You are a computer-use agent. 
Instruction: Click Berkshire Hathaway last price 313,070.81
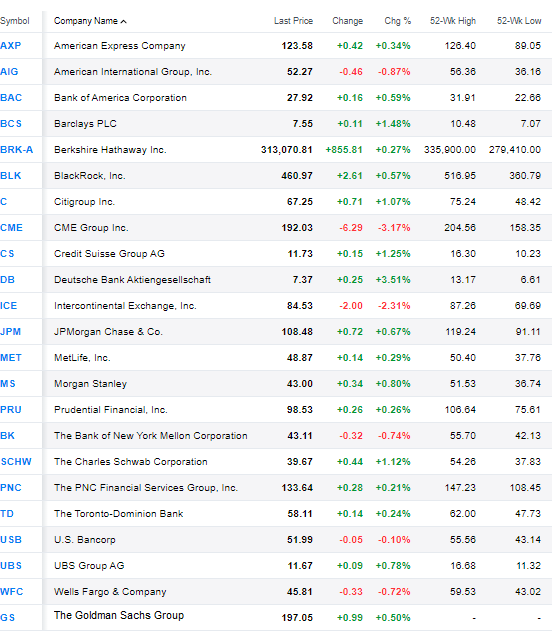287,150
